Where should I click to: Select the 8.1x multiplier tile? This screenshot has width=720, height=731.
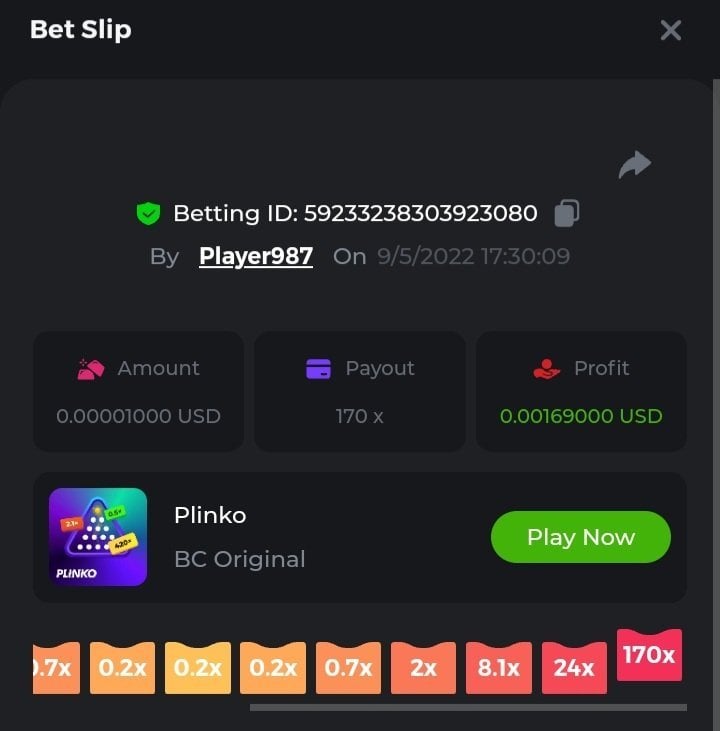(498, 668)
